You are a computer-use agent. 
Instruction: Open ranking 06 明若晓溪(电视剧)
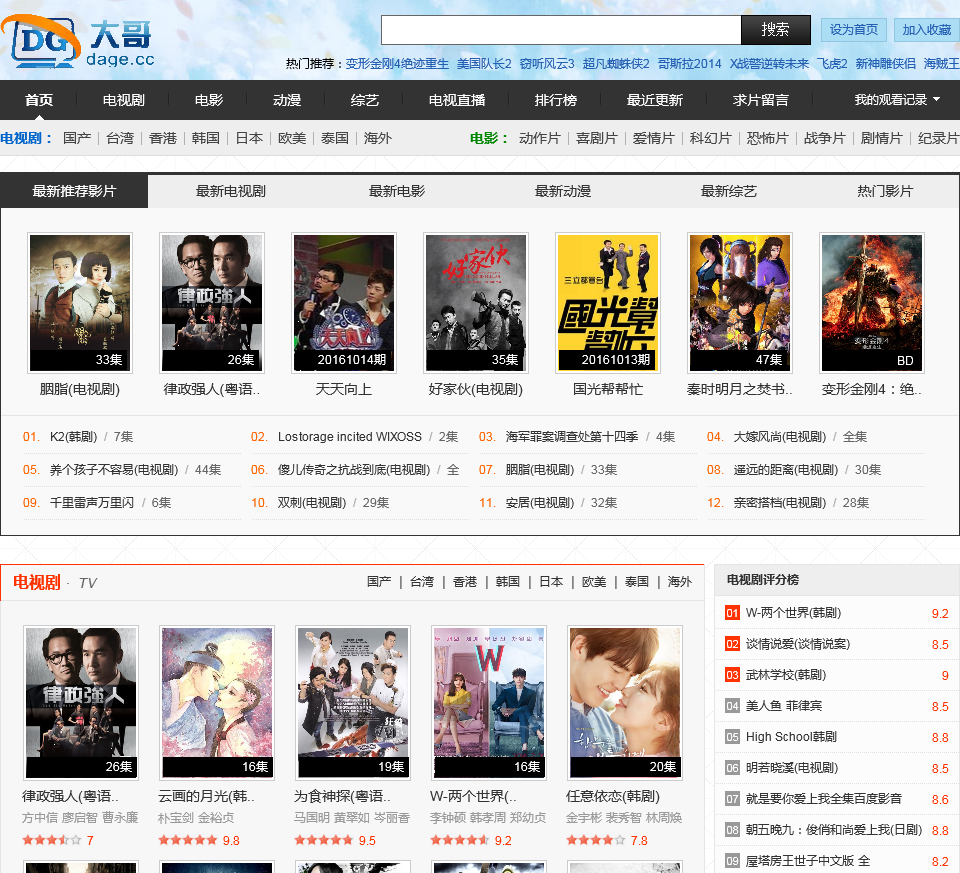792,768
